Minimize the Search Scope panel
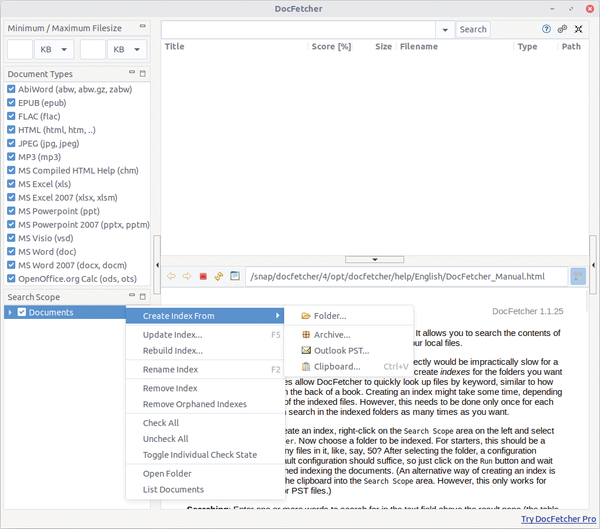Image resolution: width=600 pixels, height=529 pixels. tap(132, 295)
